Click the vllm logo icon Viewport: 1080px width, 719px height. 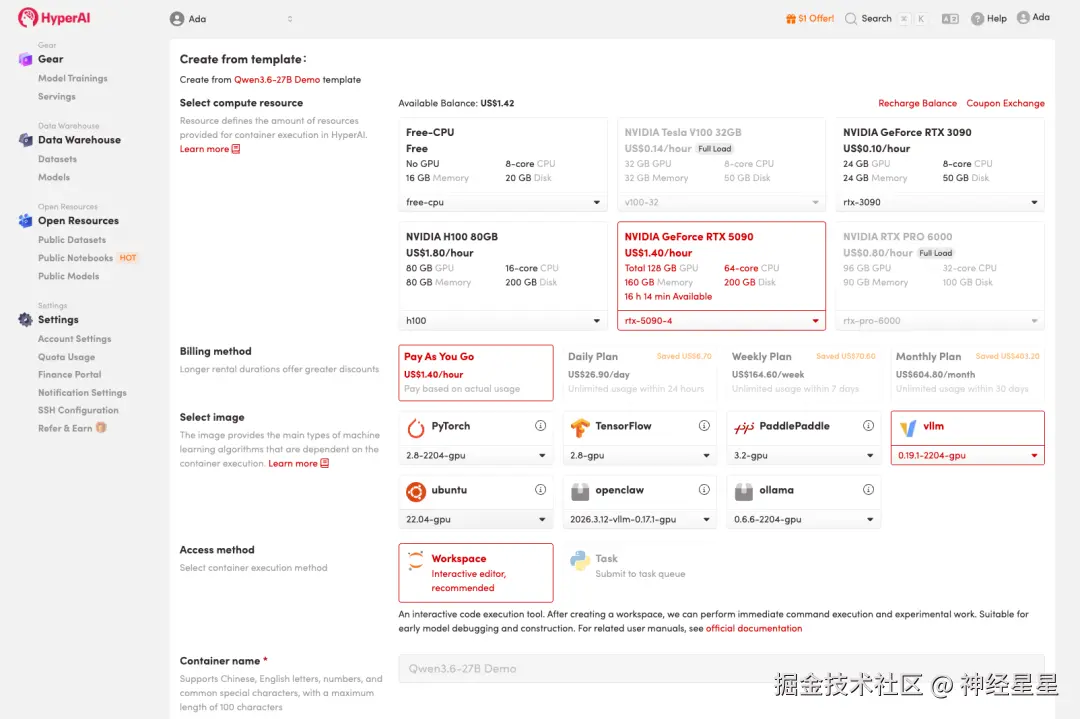pos(908,428)
